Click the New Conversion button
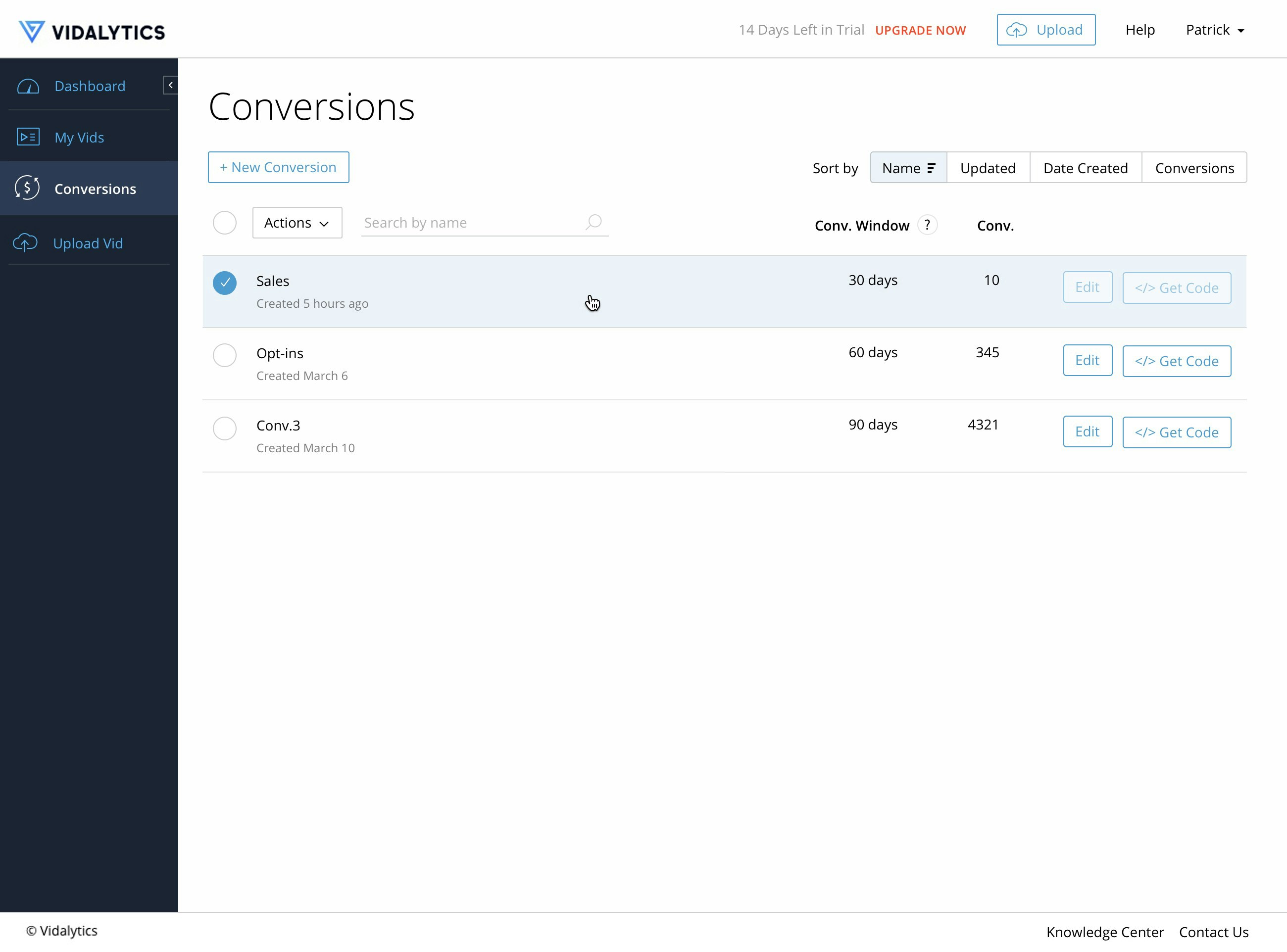Viewport: 1287px width, 952px height. (x=278, y=167)
